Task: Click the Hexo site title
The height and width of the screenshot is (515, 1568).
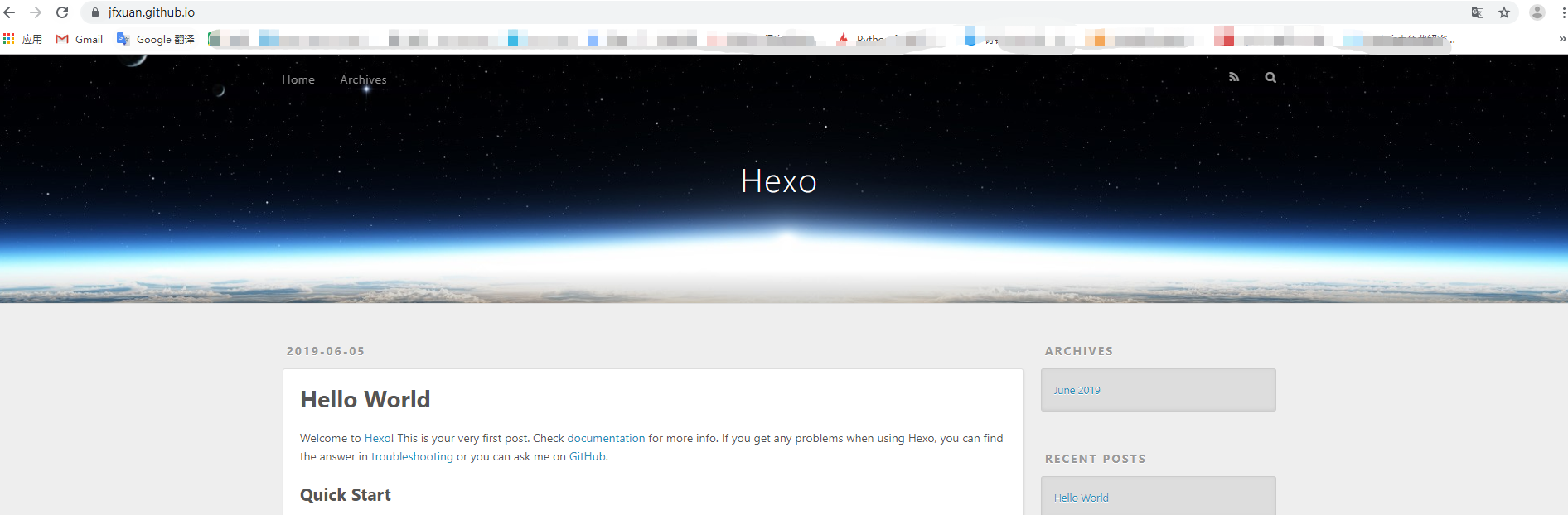Action: tap(779, 181)
